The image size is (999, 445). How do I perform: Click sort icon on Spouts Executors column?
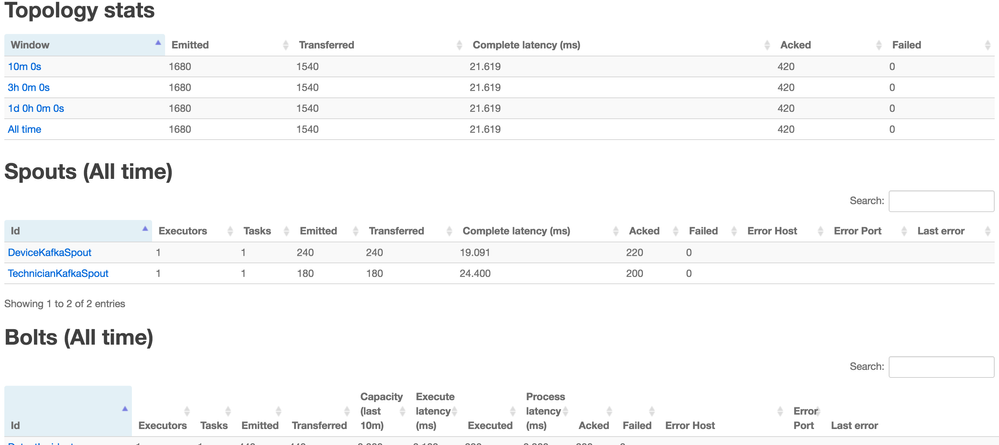[x=231, y=231]
